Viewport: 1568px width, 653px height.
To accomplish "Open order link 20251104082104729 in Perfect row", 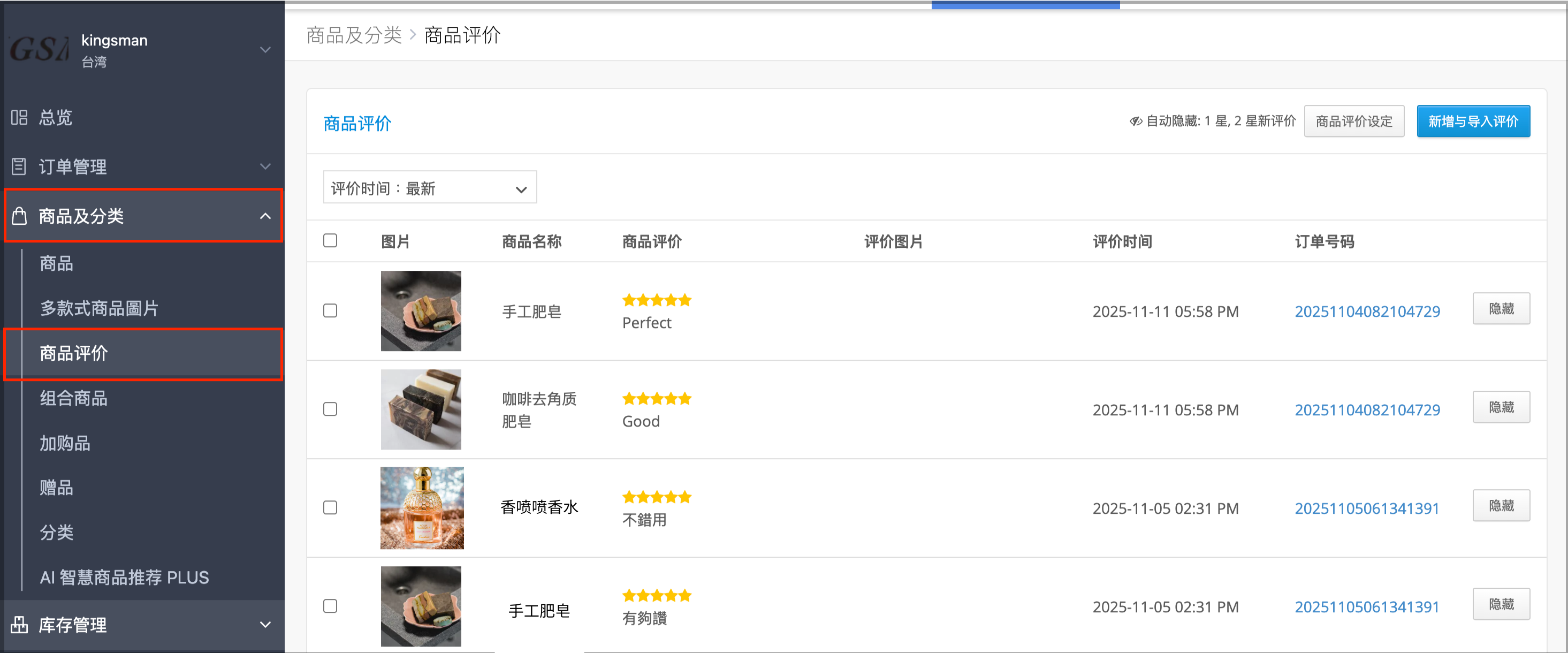I will pyautogui.click(x=1367, y=311).
